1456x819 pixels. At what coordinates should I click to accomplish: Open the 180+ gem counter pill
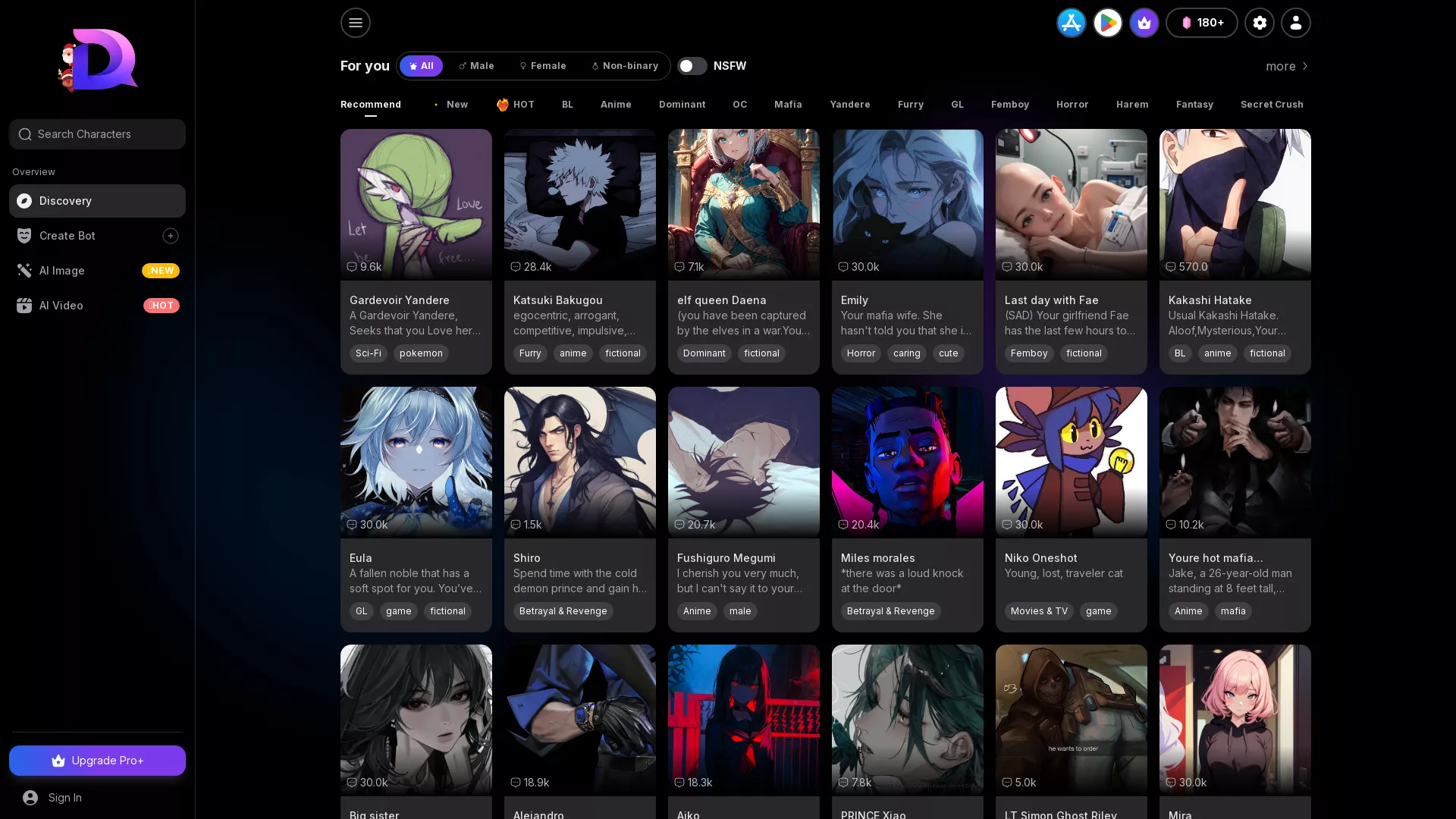click(1201, 23)
